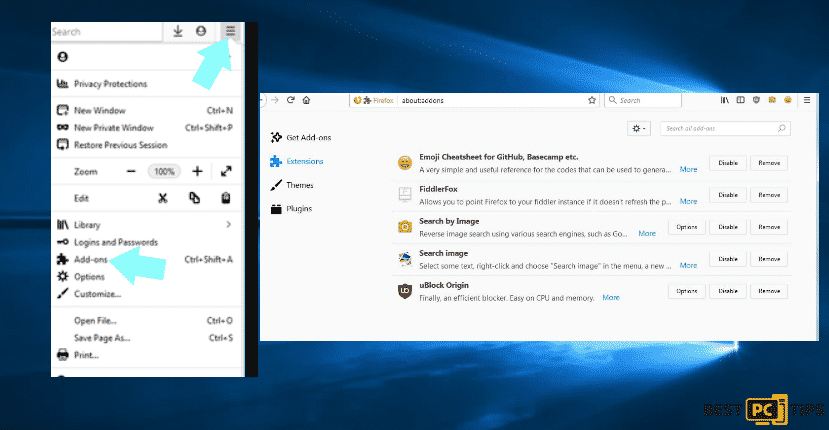Click the Search field in the menu window
The width and height of the screenshot is (829, 430).
106,32
